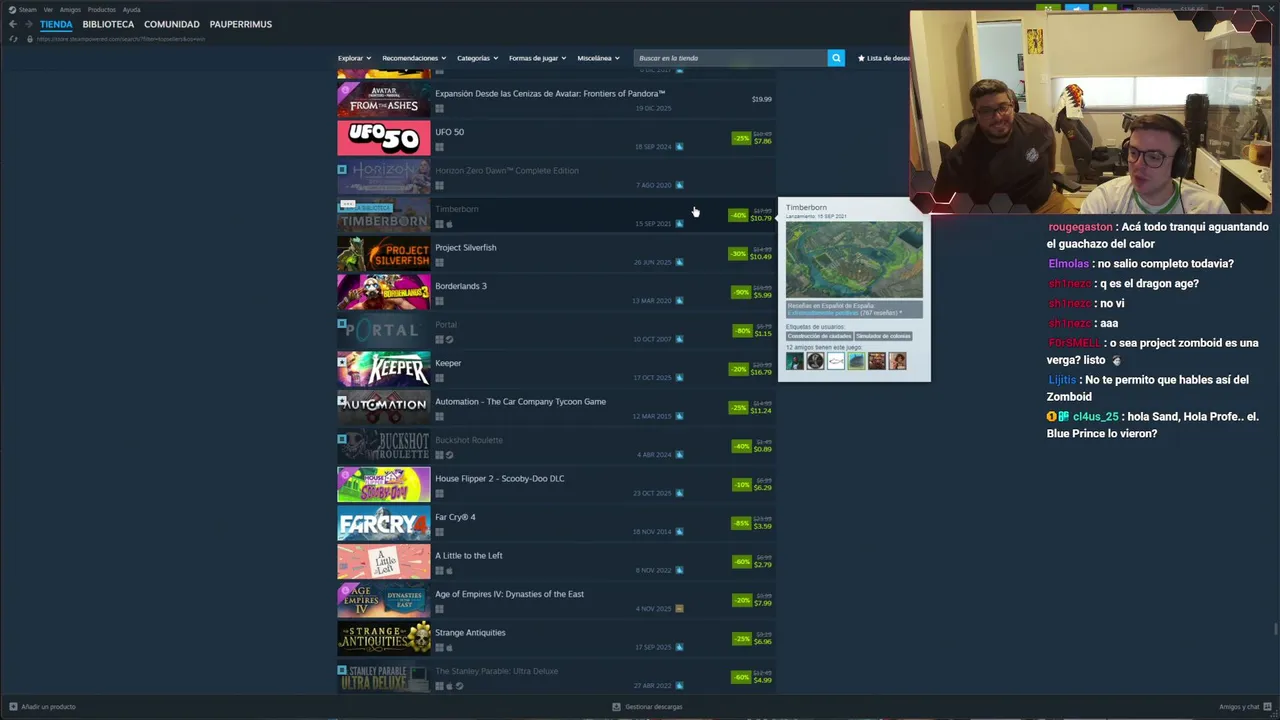This screenshot has width=1280, height=720.
Task: Open the Strange Antiquities thumbnail
Action: pos(384,639)
